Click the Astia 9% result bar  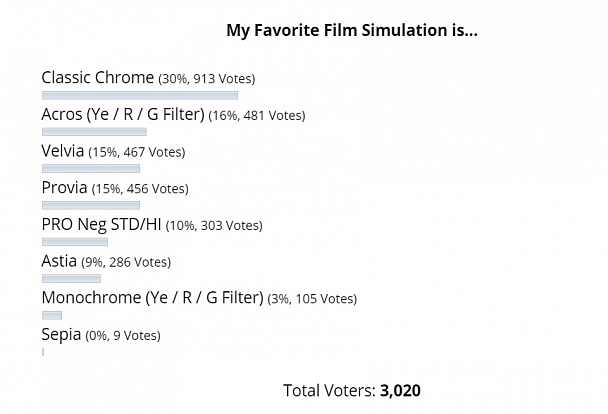tap(71, 278)
